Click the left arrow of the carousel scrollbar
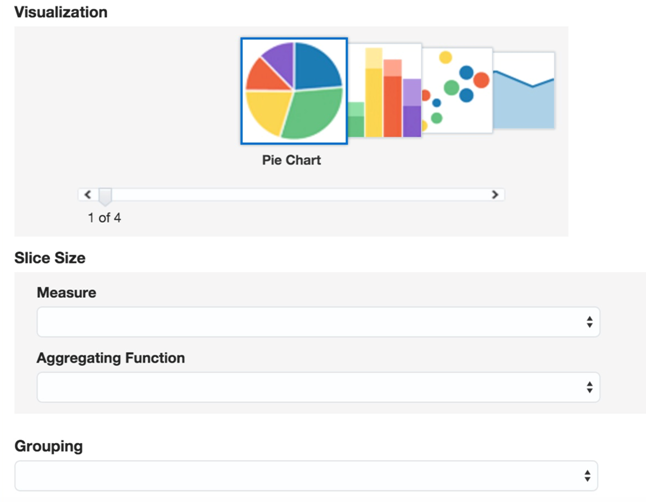The image size is (646, 502). 88,195
